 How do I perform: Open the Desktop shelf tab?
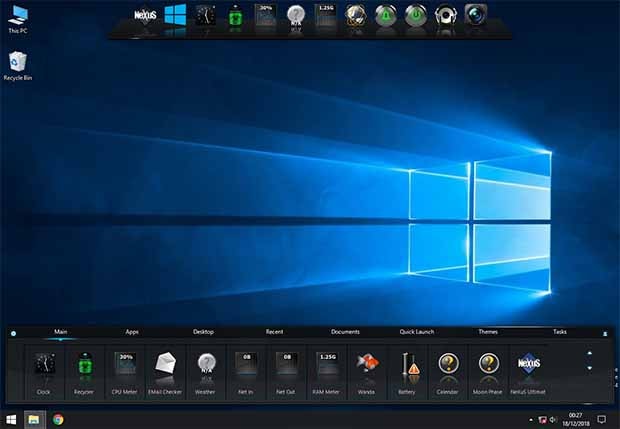[203, 332]
